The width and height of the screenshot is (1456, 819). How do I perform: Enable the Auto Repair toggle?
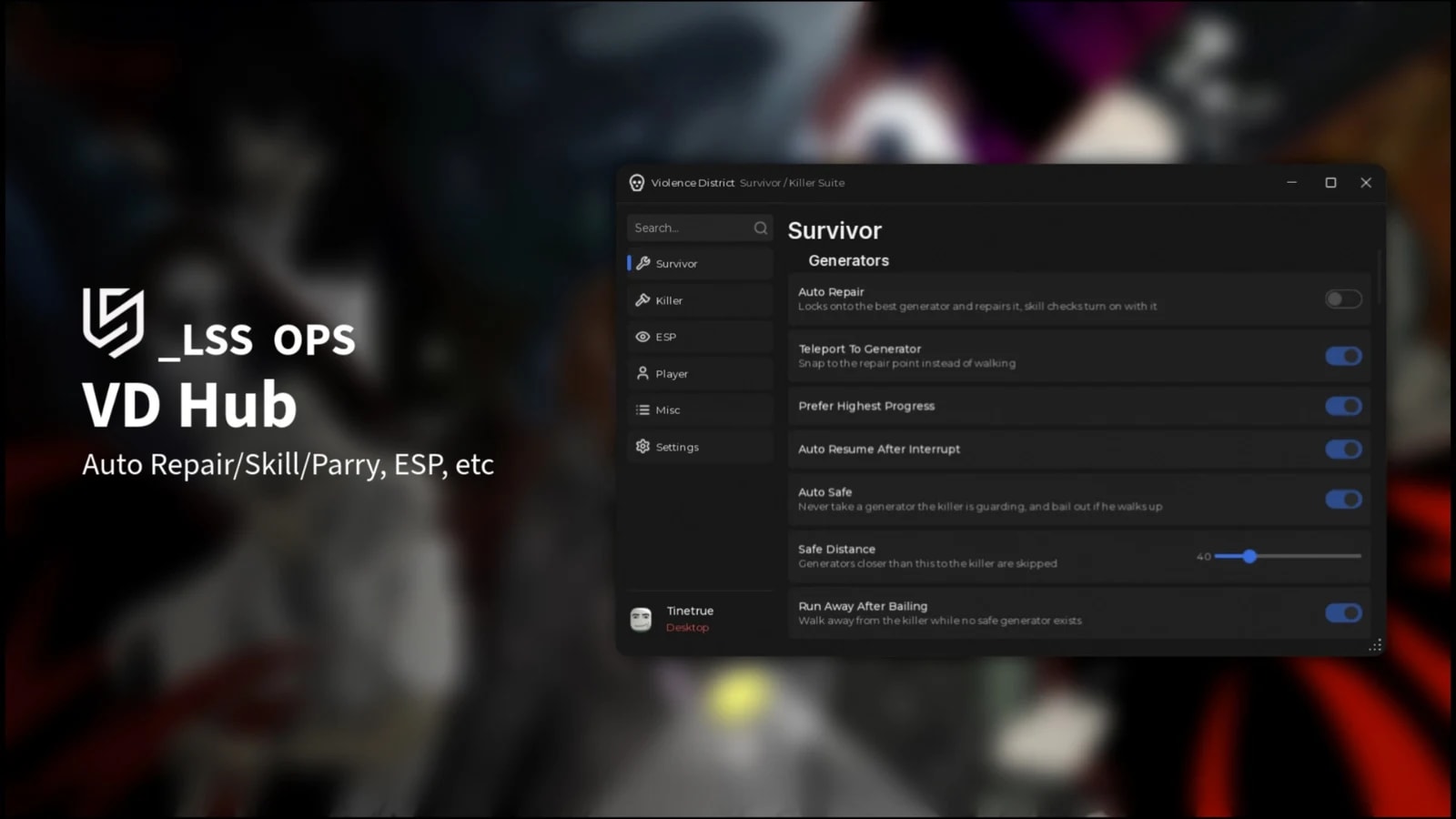click(x=1343, y=298)
